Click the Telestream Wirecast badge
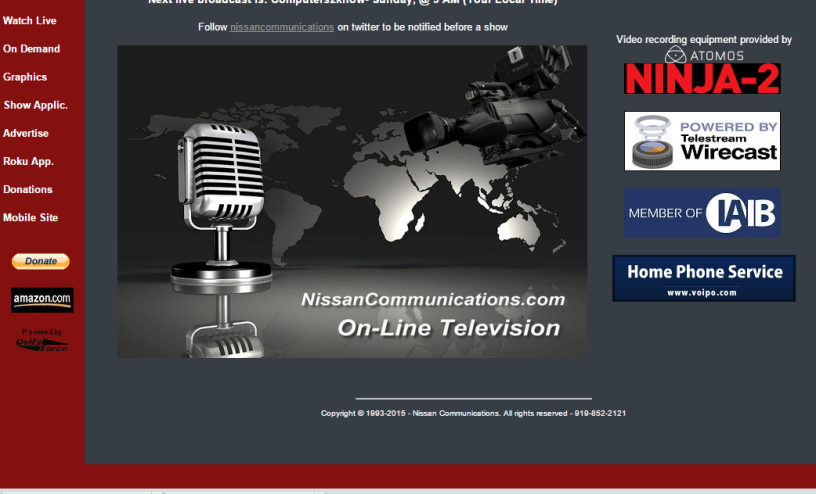The height and width of the screenshot is (494, 816). pyautogui.click(x=703, y=141)
